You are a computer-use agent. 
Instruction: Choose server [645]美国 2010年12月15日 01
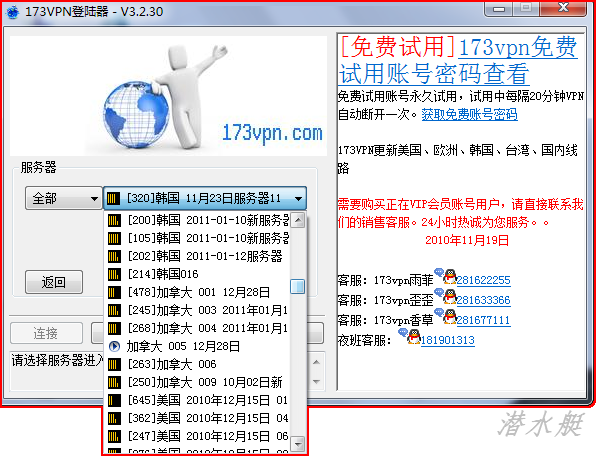pos(198,400)
